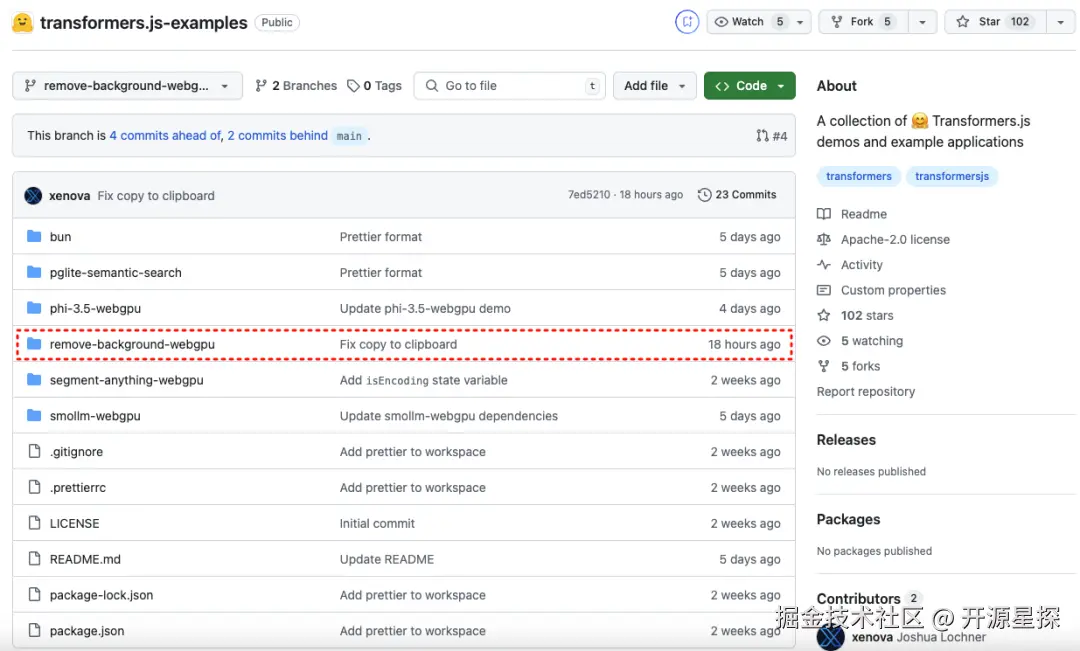Click the remove-background-webgpu folder icon

(34, 344)
